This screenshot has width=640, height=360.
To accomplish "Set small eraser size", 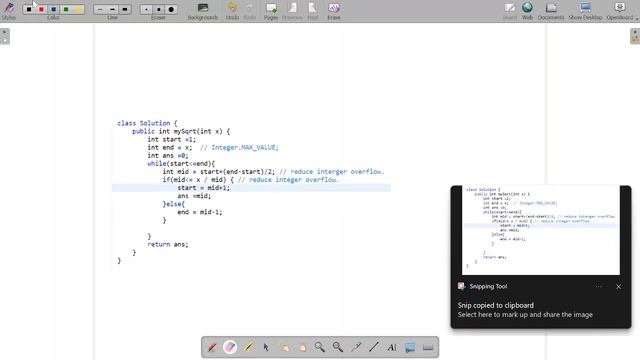I will (x=146, y=9).
